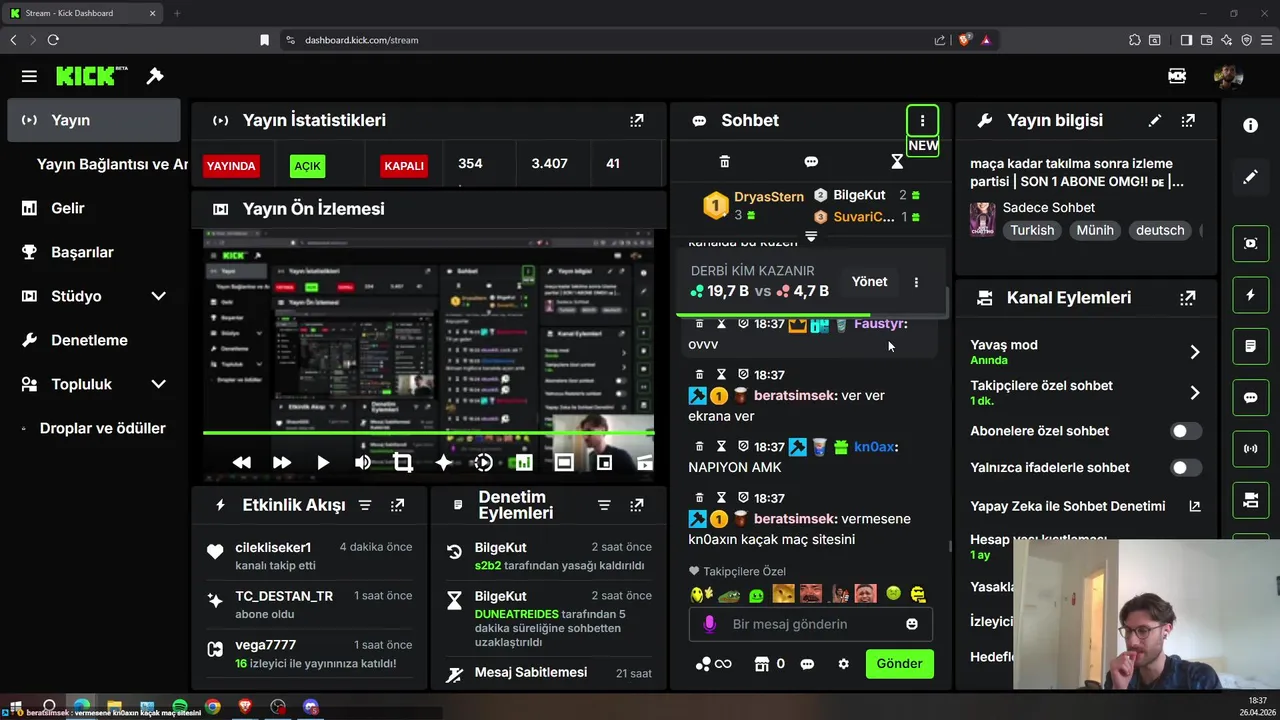The width and height of the screenshot is (1280, 720).
Task: Open Yavaş mod options chevron
Action: 1194,352
